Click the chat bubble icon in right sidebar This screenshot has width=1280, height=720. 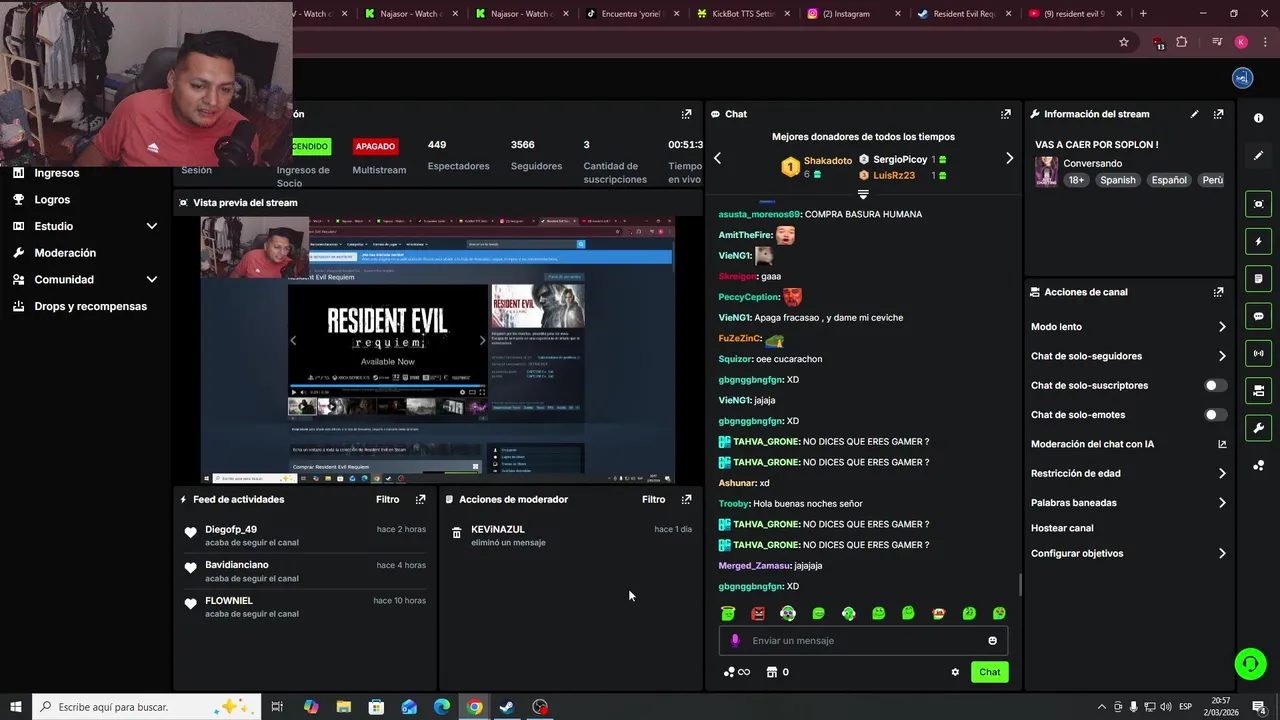pyautogui.click(x=1258, y=316)
